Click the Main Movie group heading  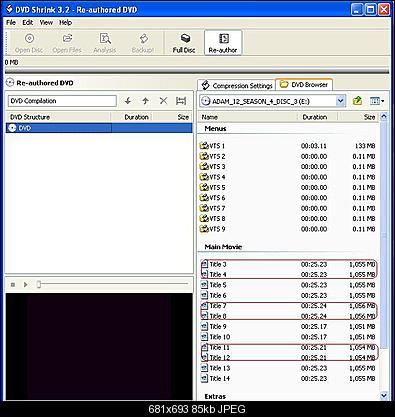[223, 247]
